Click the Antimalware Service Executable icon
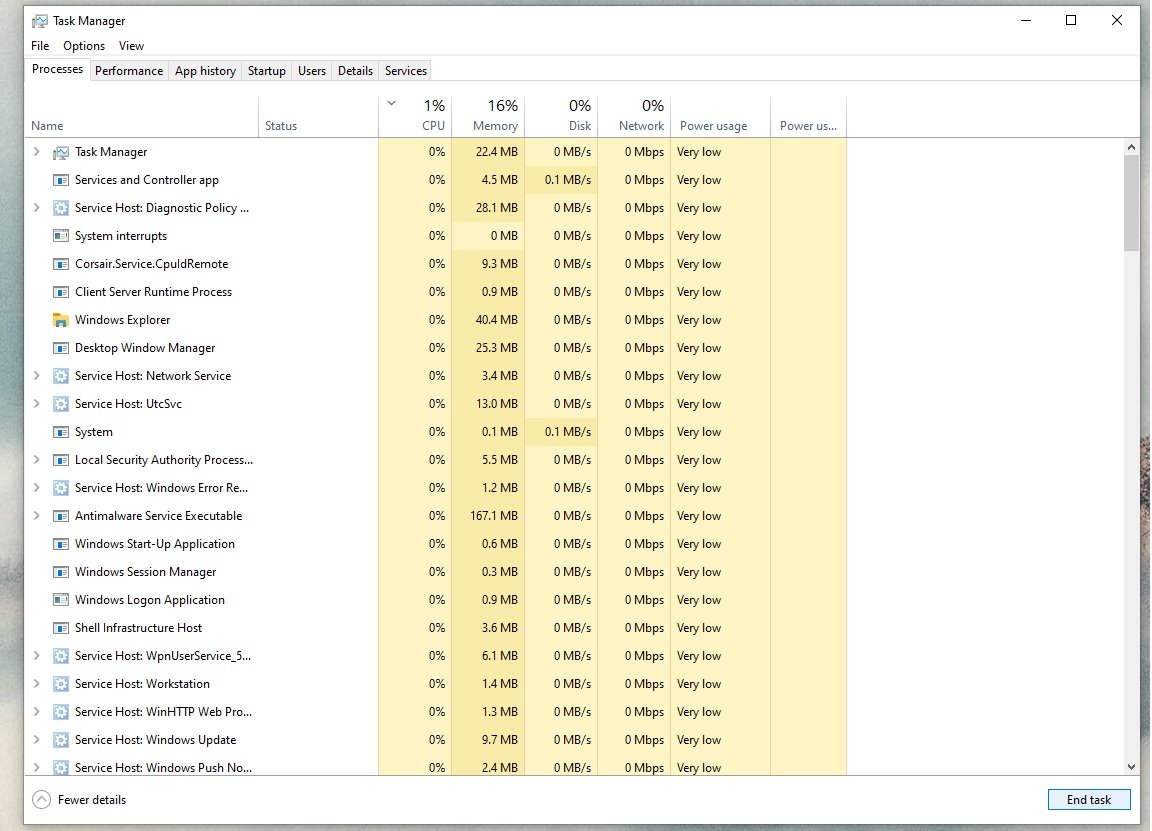 point(61,516)
